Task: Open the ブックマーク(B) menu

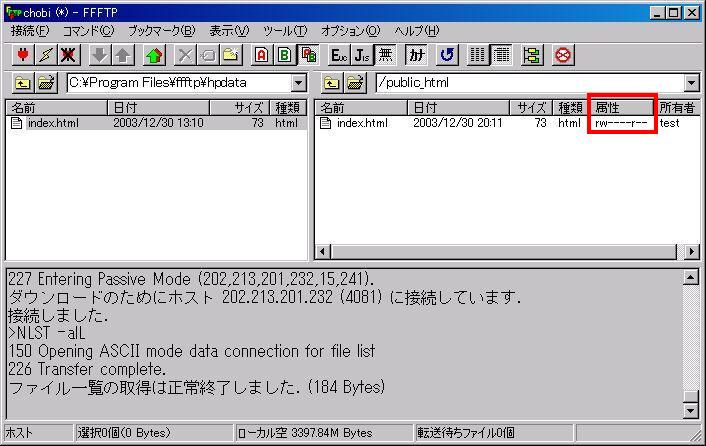Action: 161,31
